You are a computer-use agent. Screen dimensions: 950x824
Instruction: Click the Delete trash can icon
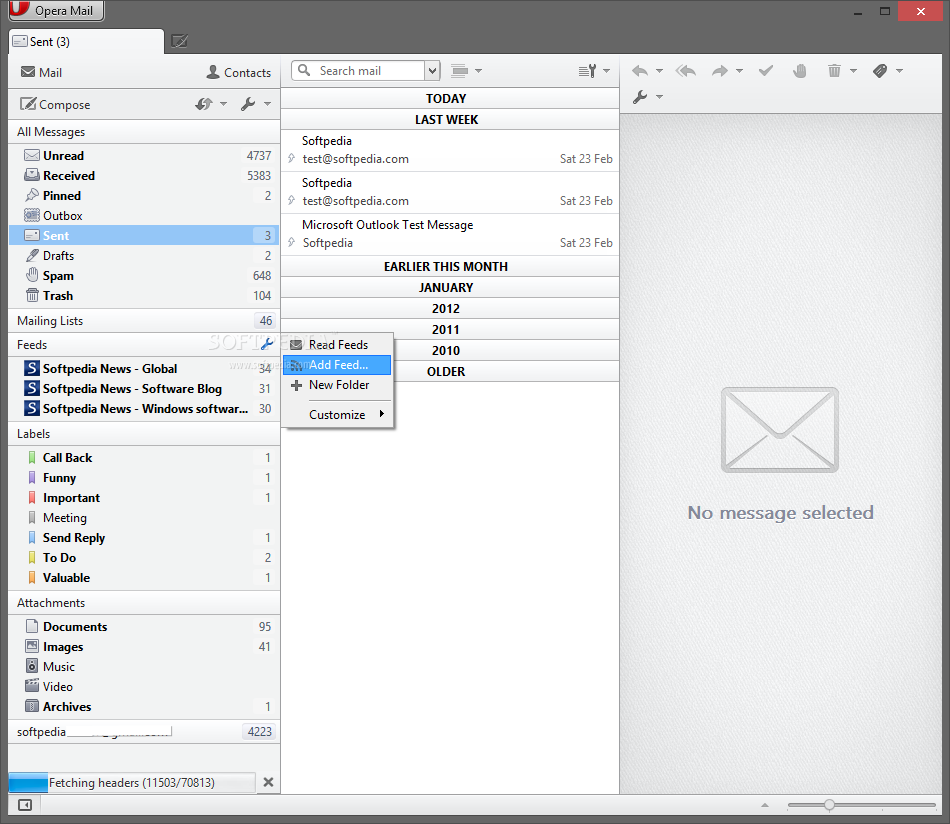pyautogui.click(x=834, y=71)
